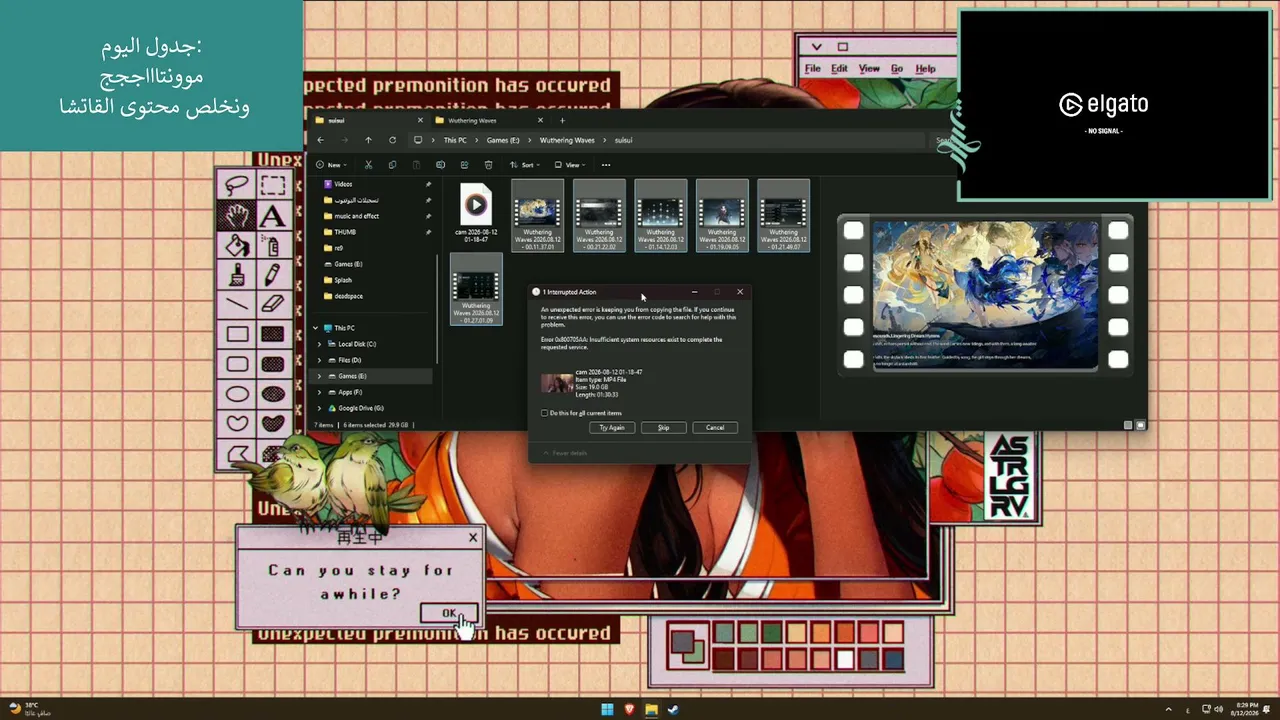The image size is (1280, 720).
Task: Select Wuthering Waves video ending 01.14.12.03
Action: (660, 214)
